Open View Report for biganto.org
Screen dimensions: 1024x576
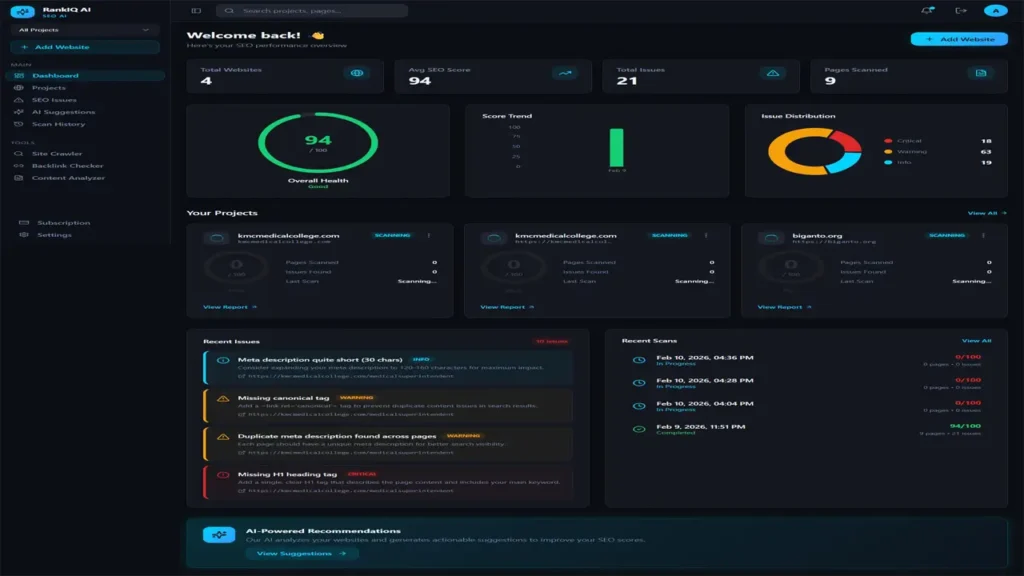784,307
